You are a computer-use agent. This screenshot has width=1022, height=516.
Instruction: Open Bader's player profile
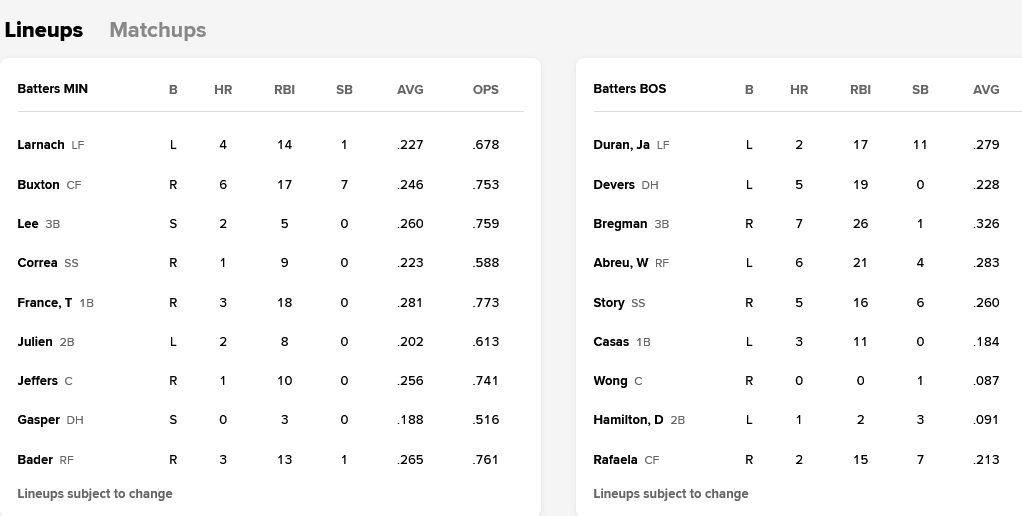[x=35, y=460]
